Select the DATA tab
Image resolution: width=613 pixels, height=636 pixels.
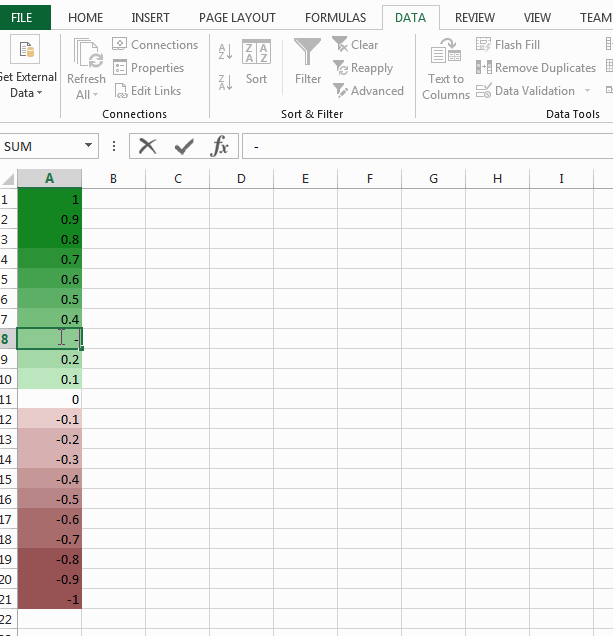(411, 18)
